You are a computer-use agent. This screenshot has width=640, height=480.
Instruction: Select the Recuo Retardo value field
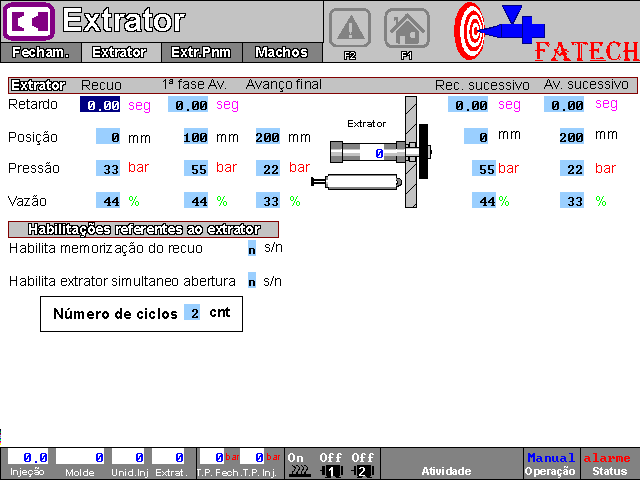(101, 105)
